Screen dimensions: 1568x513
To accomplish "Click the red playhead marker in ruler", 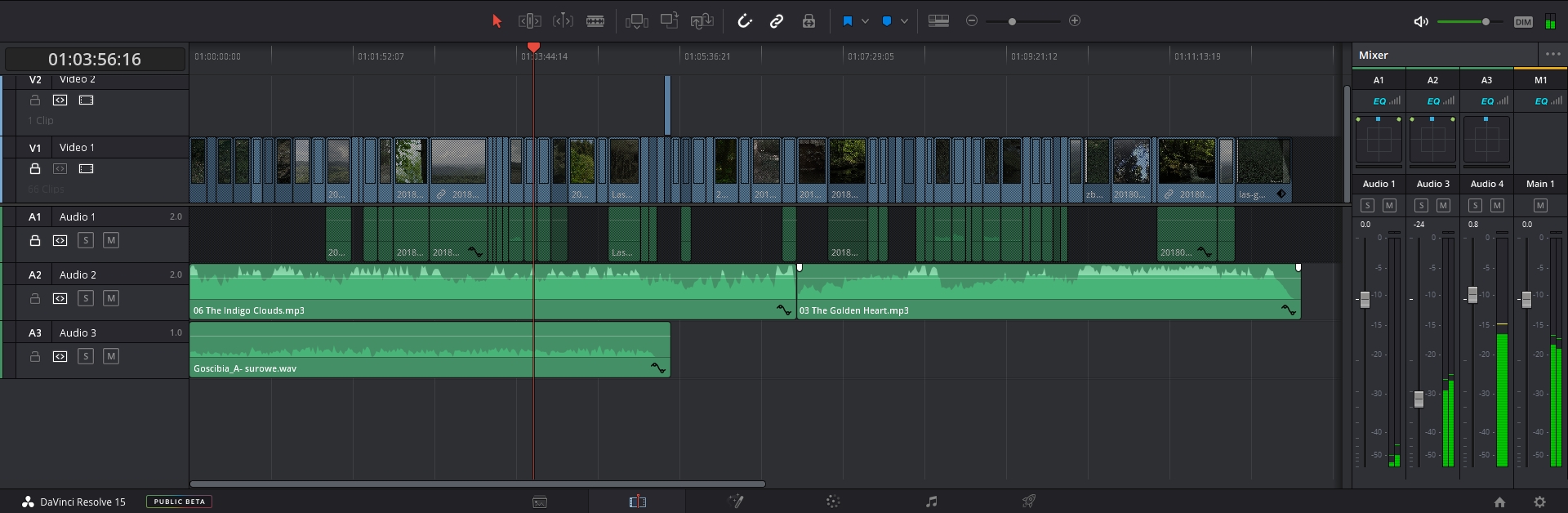I will click(x=533, y=48).
